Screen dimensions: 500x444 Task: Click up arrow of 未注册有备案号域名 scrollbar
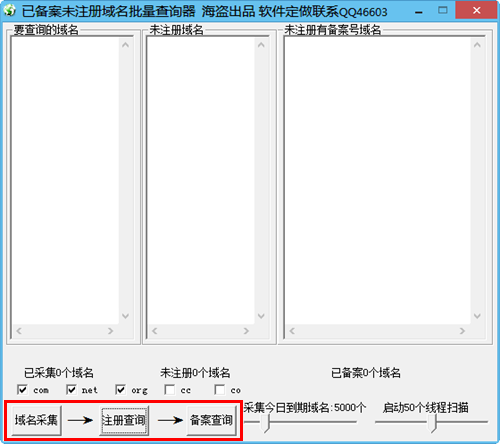[477, 45]
